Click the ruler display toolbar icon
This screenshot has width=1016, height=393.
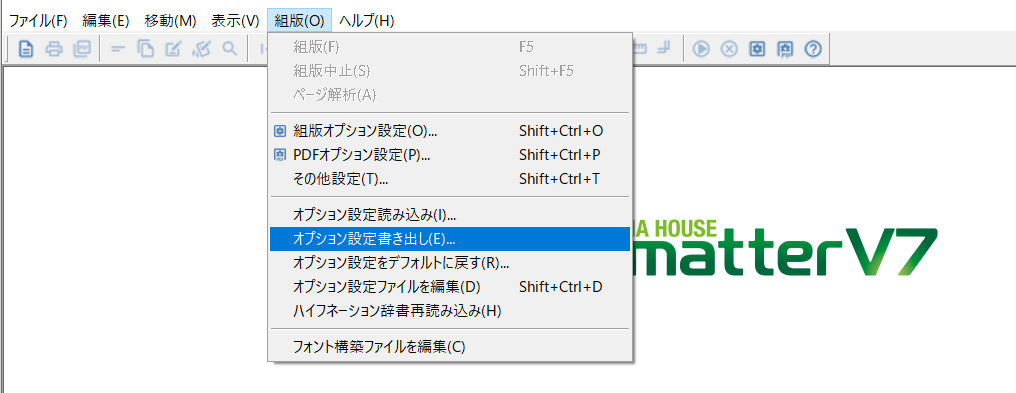point(640,49)
